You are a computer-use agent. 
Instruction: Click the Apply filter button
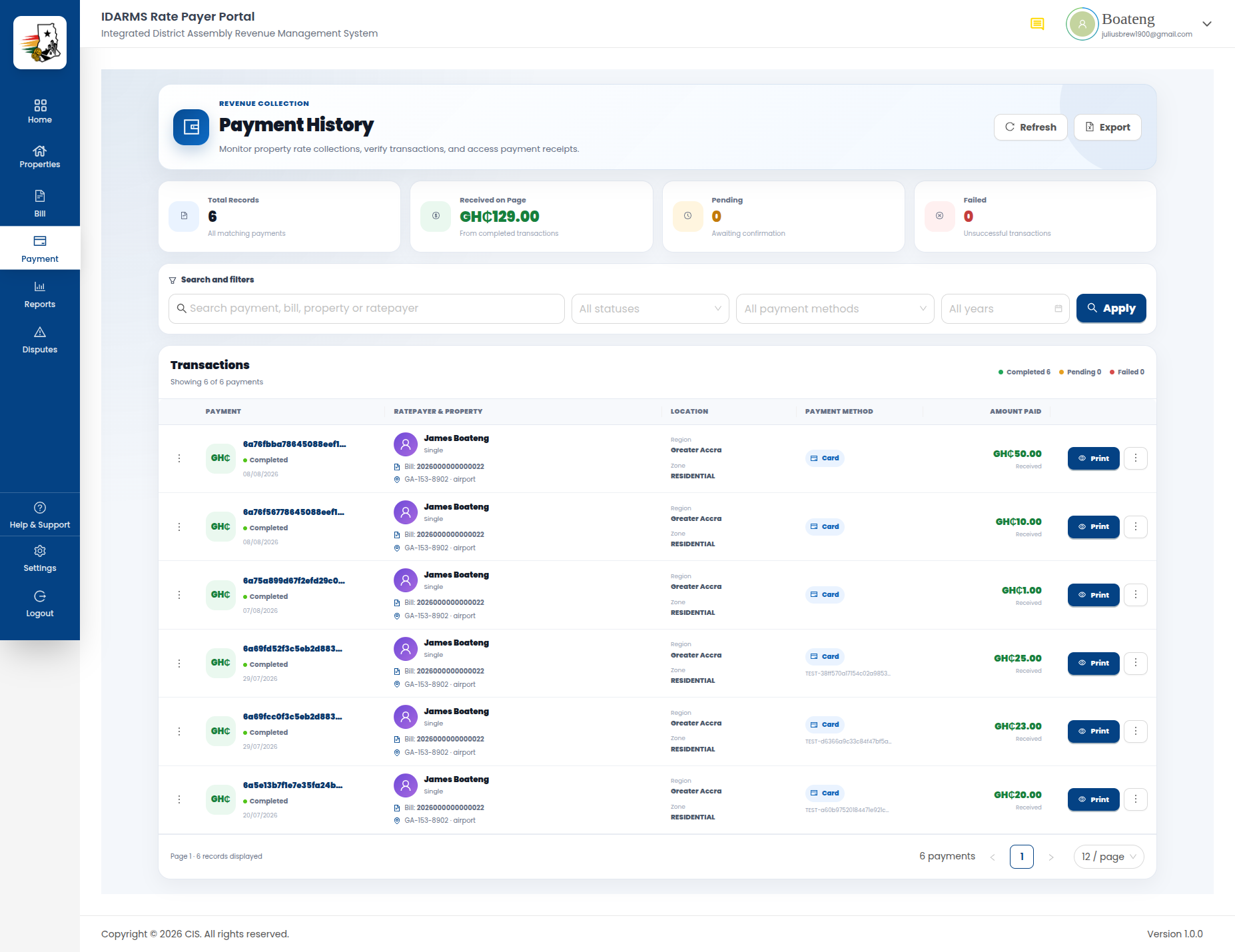pos(1111,308)
